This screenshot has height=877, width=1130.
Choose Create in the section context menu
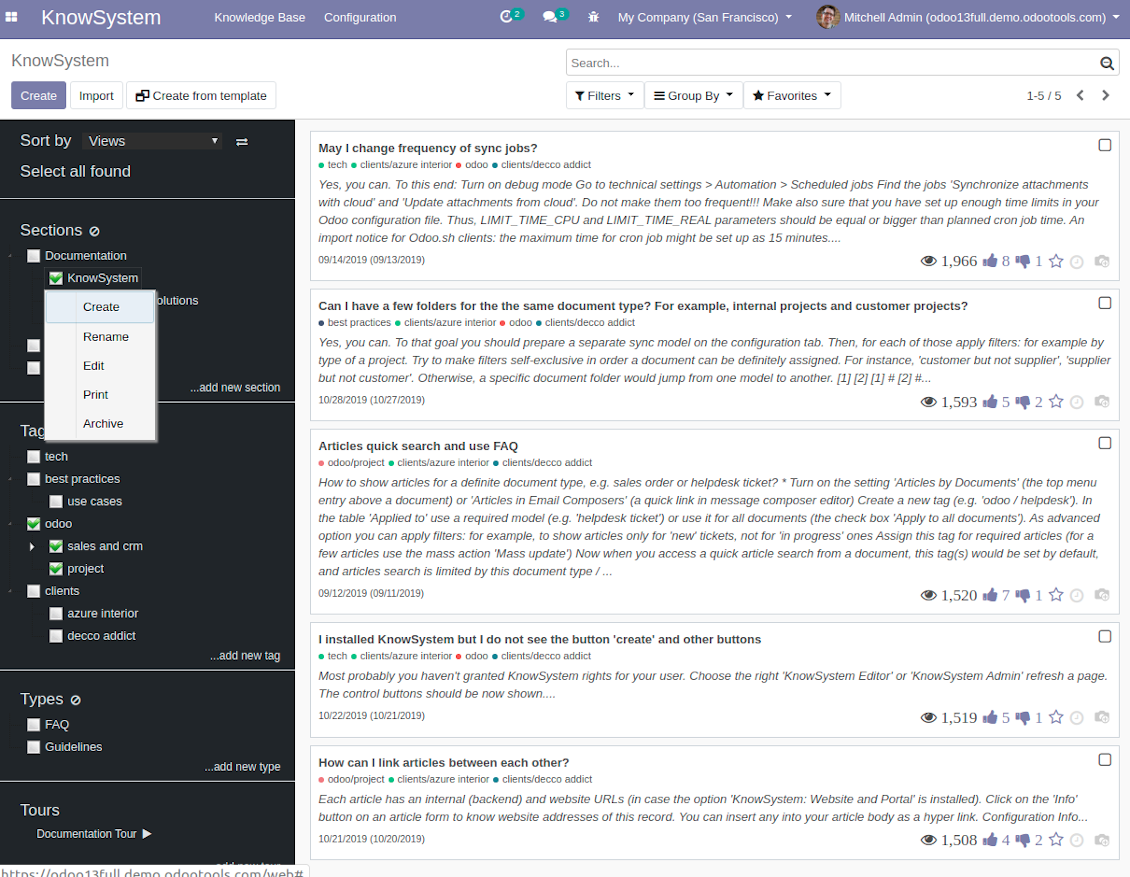tap(101, 307)
